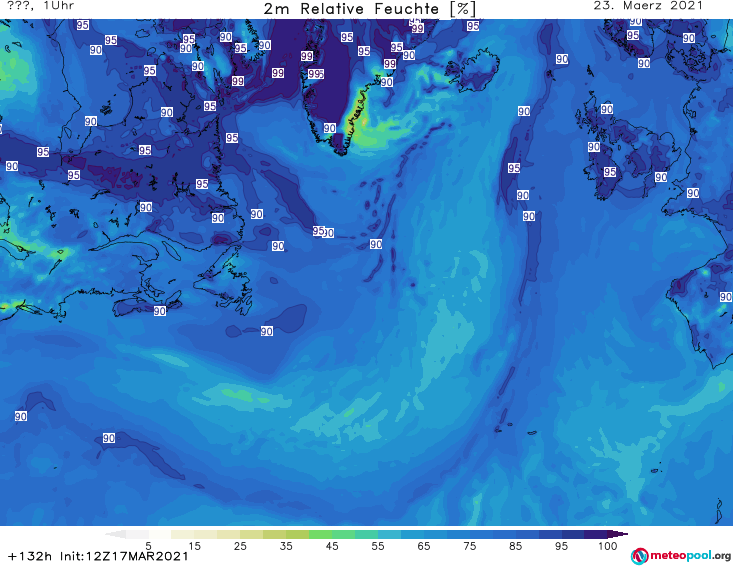The image size is (733, 566).
Task: Click the legend value '25'
Action: (x=240, y=546)
